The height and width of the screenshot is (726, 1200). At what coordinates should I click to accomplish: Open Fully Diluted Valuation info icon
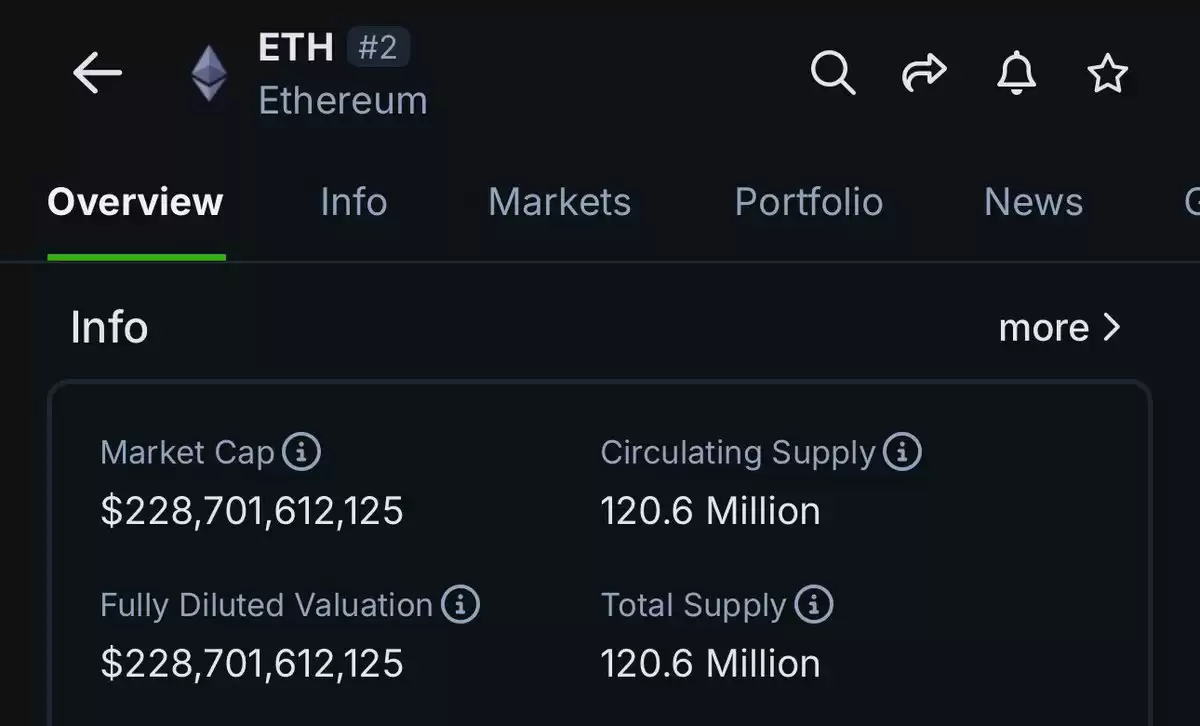click(x=460, y=604)
